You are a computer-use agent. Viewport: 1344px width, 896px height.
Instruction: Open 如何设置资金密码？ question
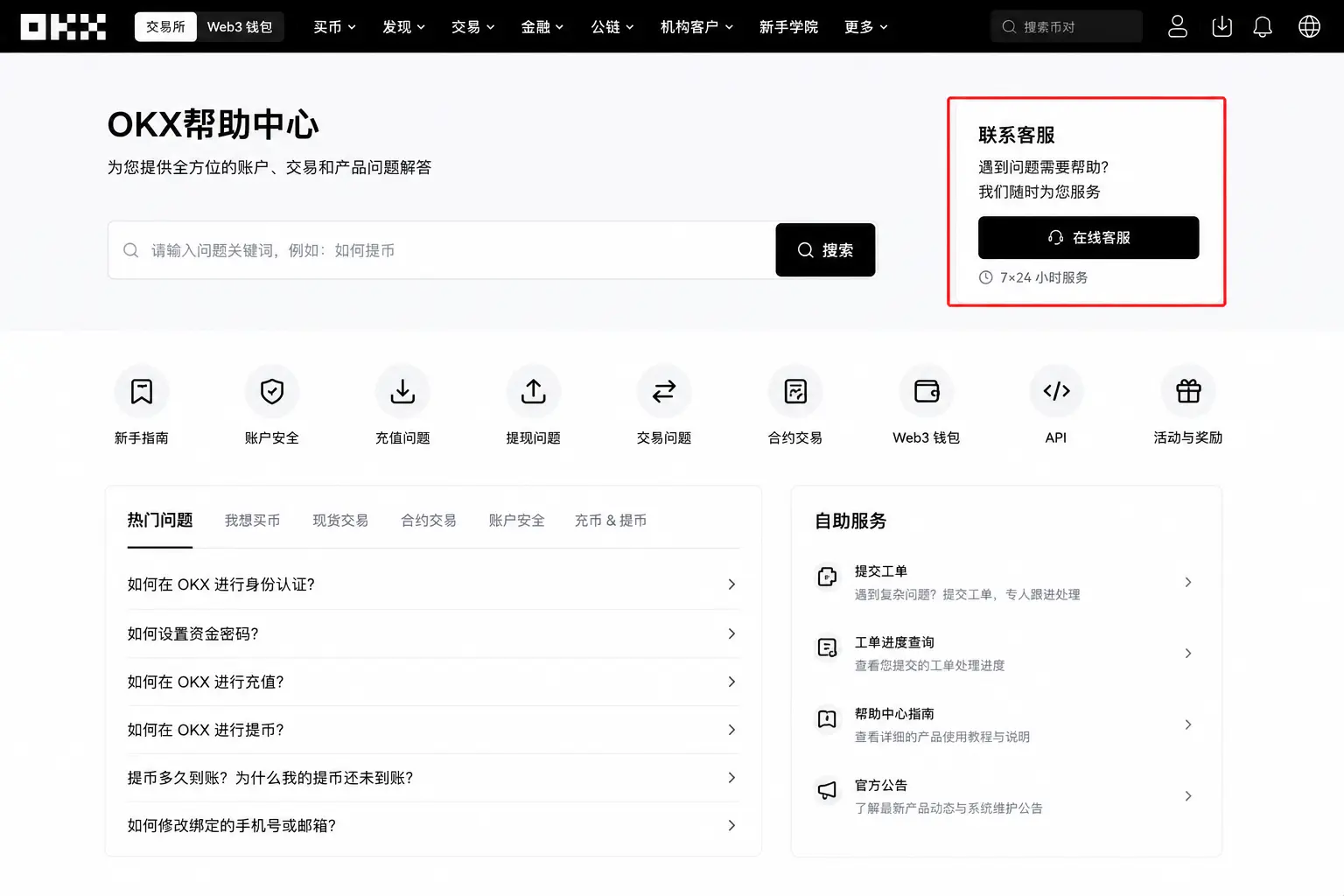pyautogui.click(x=433, y=633)
